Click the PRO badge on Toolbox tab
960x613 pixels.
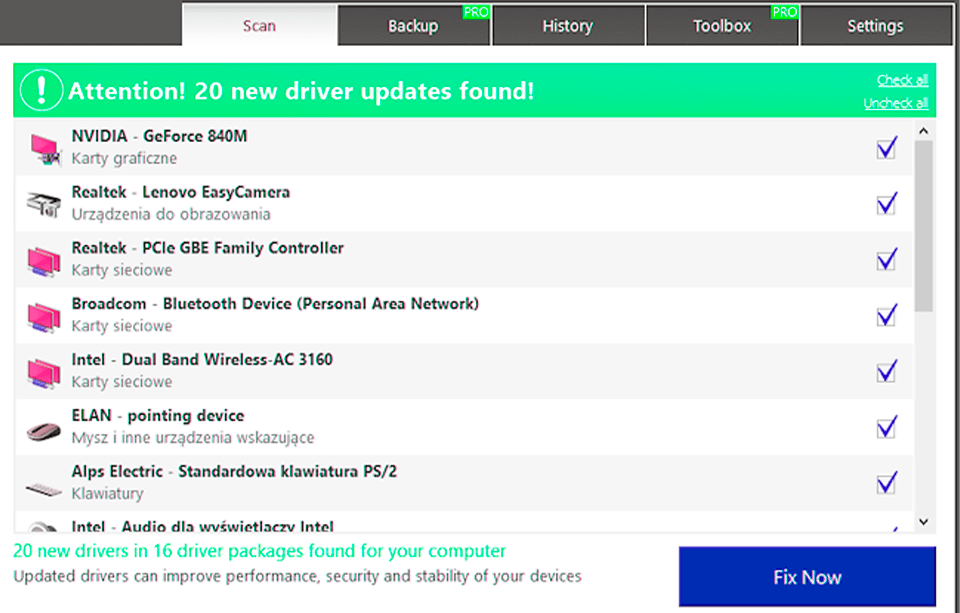point(784,12)
